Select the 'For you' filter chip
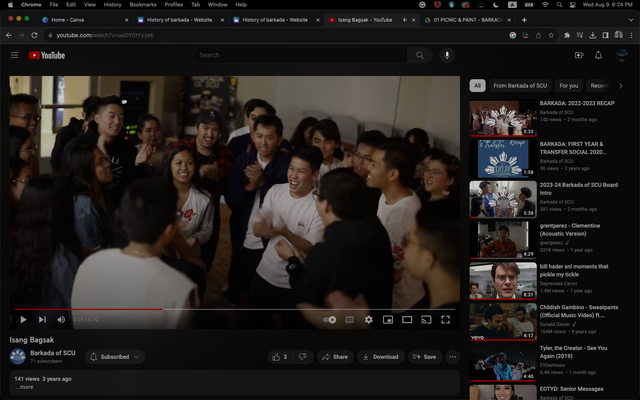The width and height of the screenshot is (640, 400). pos(568,86)
